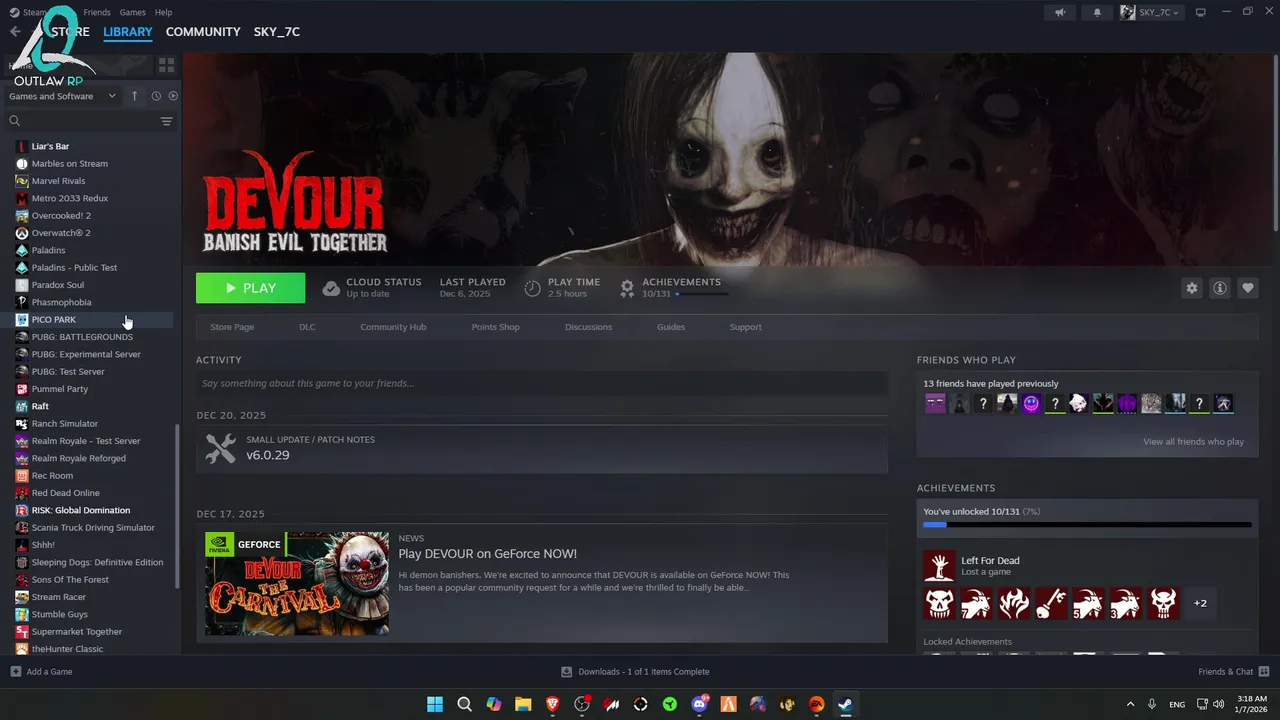The width and height of the screenshot is (1280, 720).
Task: Open Windows Start menu
Action: (435, 704)
